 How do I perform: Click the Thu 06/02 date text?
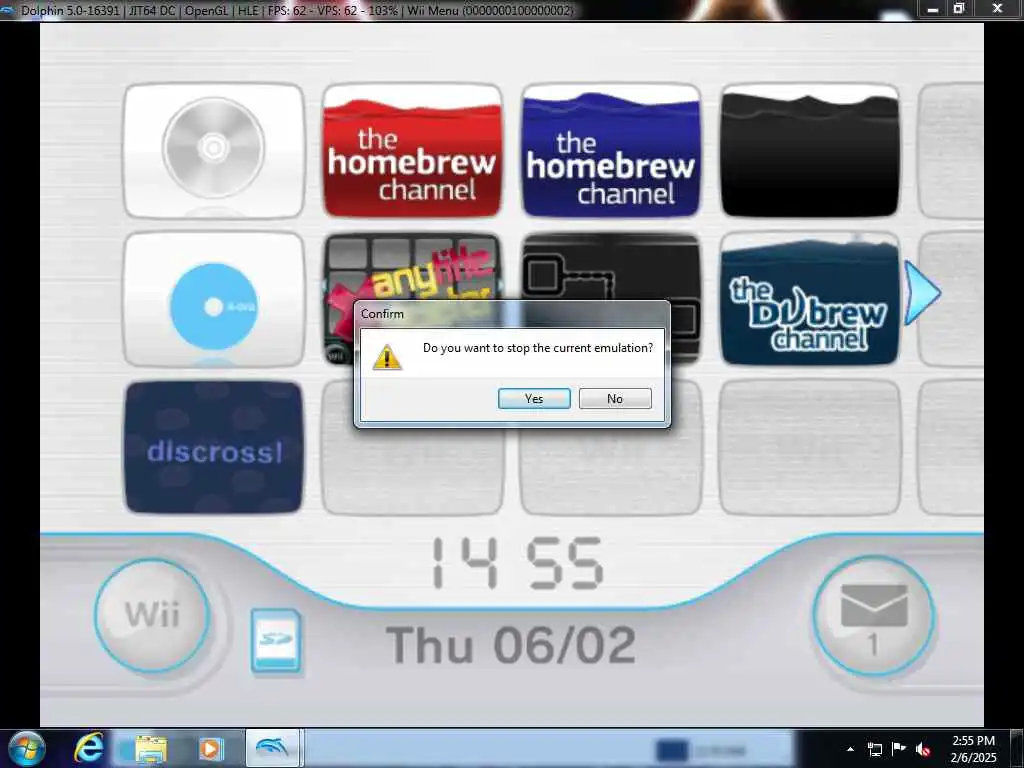click(x=510, y=645)
